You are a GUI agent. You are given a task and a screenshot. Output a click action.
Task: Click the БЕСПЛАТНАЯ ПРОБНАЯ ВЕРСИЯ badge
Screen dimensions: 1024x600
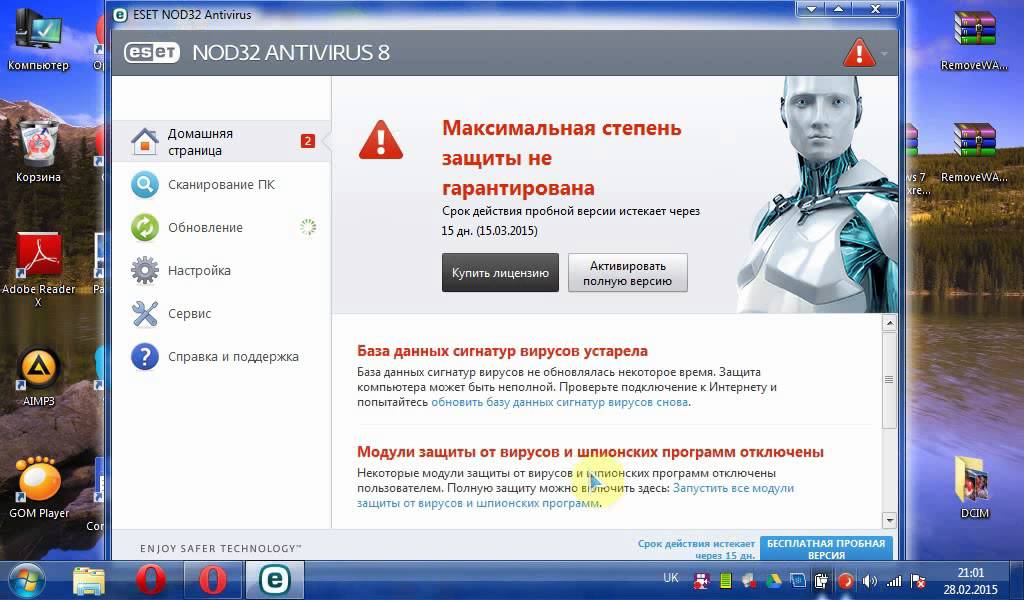[826, 548]
